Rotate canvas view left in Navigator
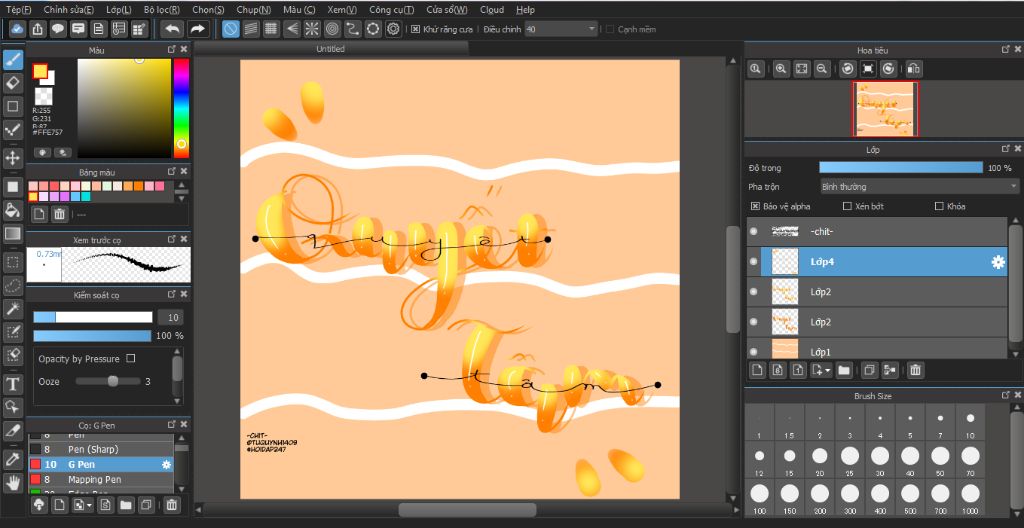The height and width of the screenshot is (528, 1024). pos(847,69)
